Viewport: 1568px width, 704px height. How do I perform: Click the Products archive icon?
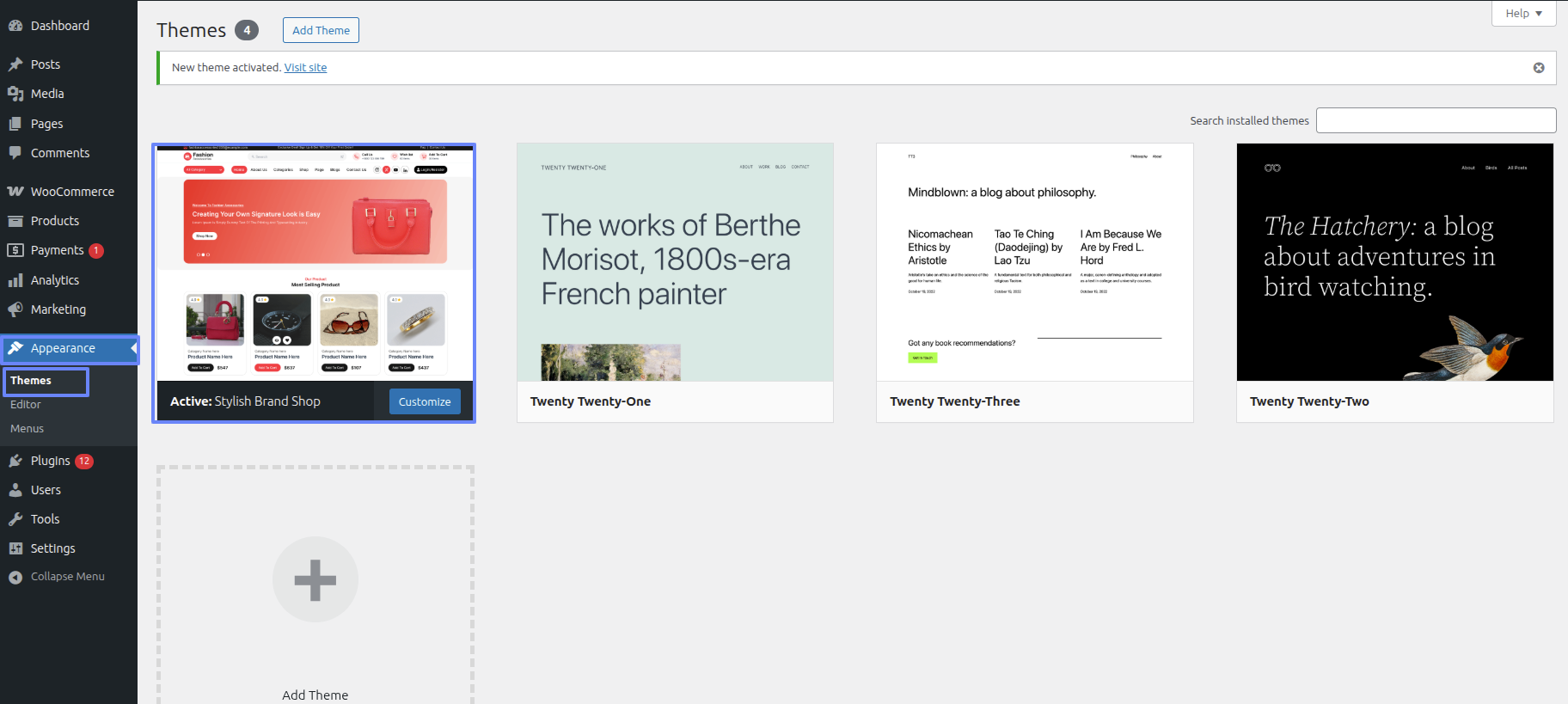tap(15, 221)
